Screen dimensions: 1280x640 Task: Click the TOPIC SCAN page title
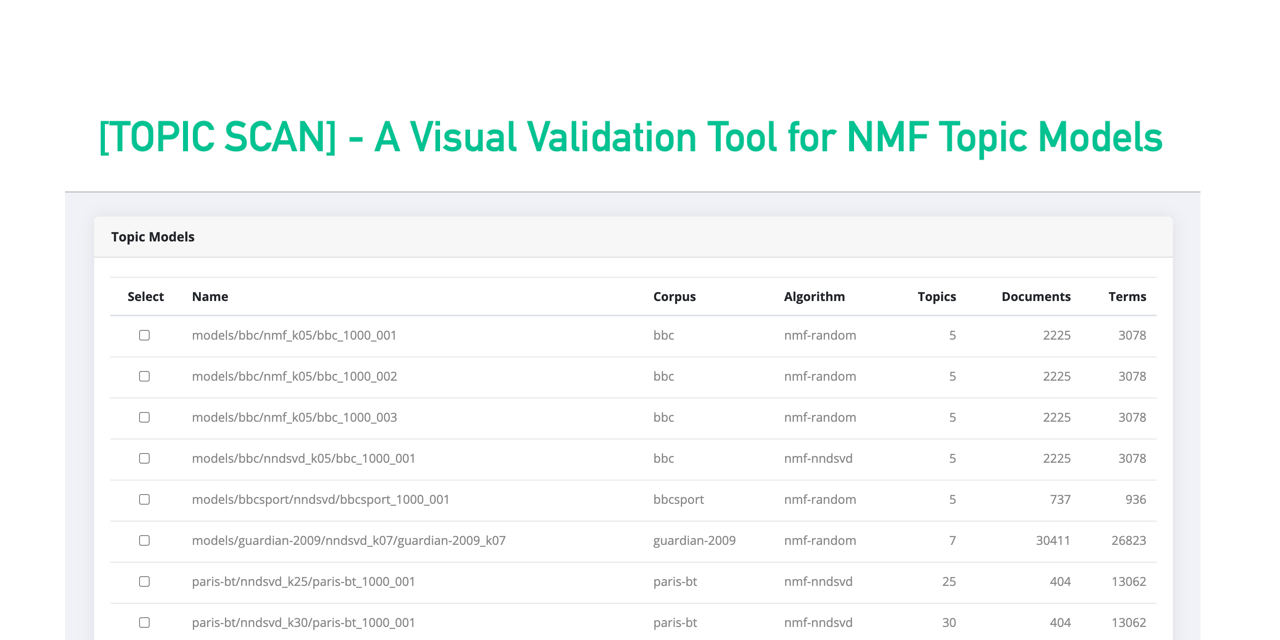tap(629, 137)
